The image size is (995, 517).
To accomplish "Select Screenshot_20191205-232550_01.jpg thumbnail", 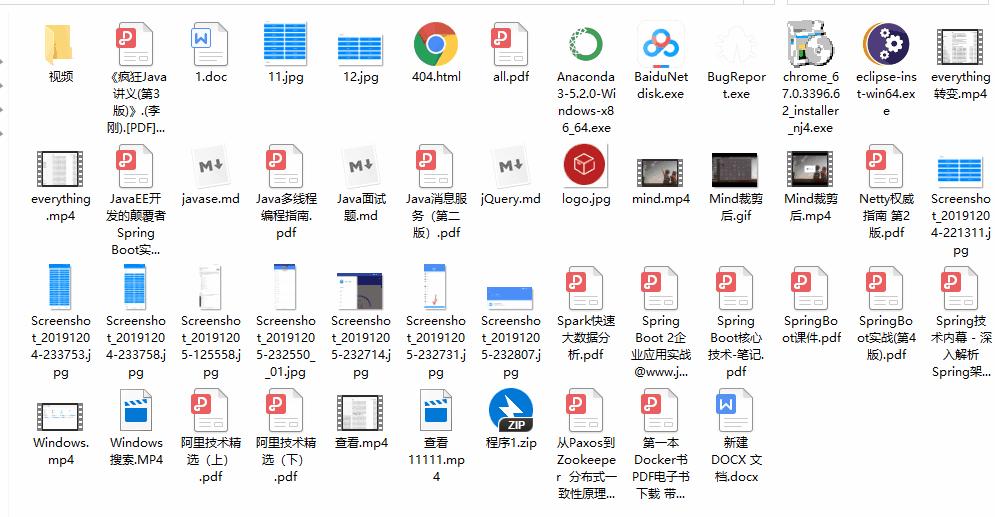I will pos(286,287).
